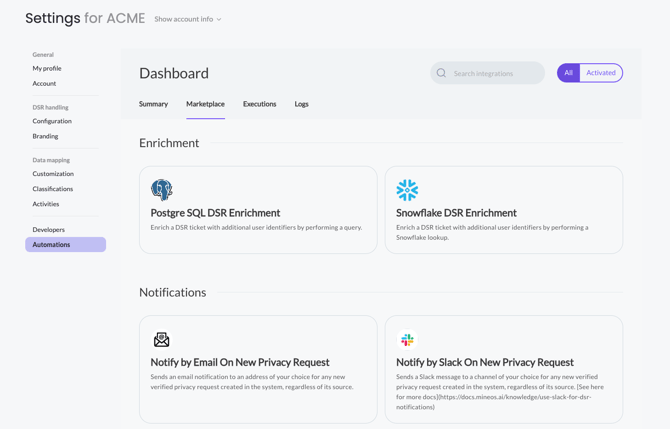Select the Logs tab
The height and width of the screenshot is (429, 670).
click(x=301, y=104)
